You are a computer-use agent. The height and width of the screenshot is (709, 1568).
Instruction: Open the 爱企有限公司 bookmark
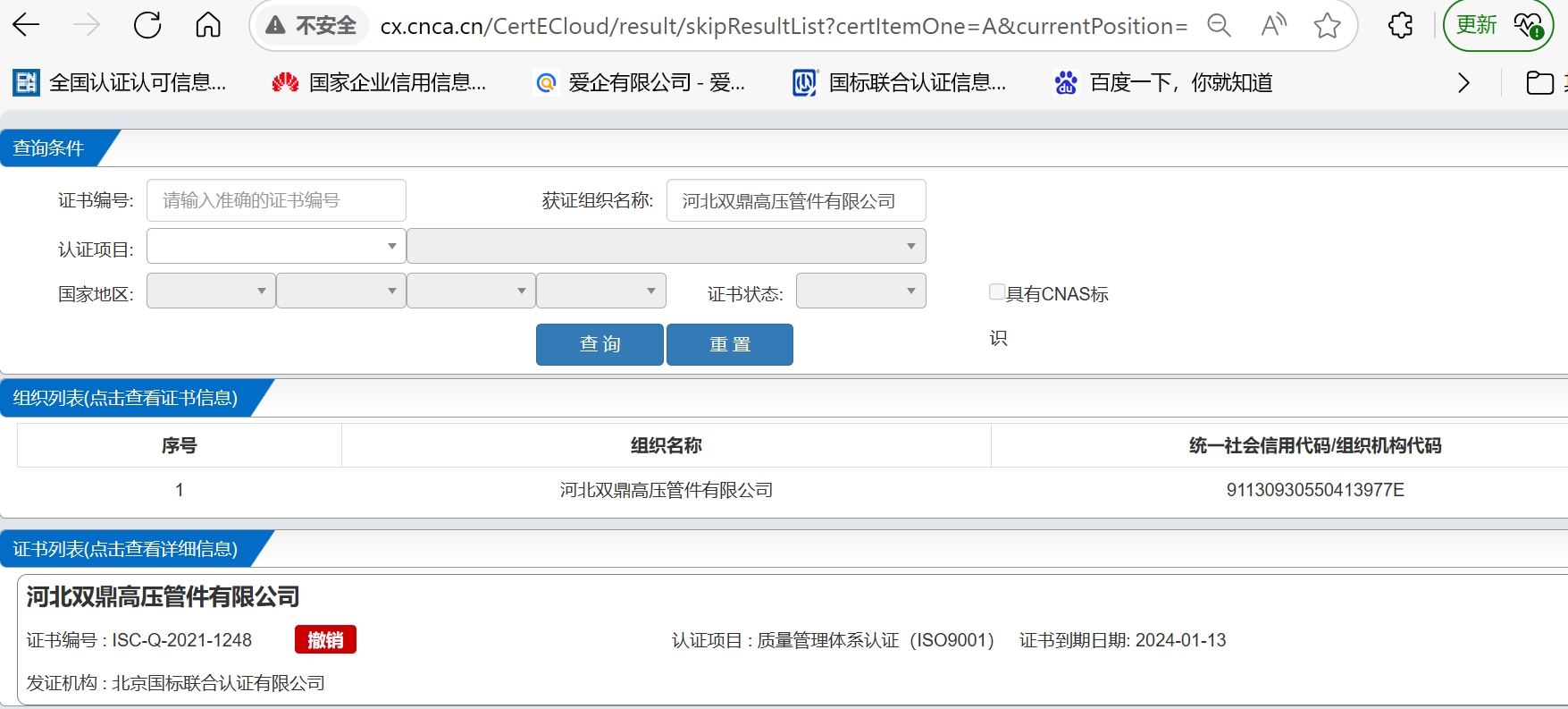pos(640,83)
